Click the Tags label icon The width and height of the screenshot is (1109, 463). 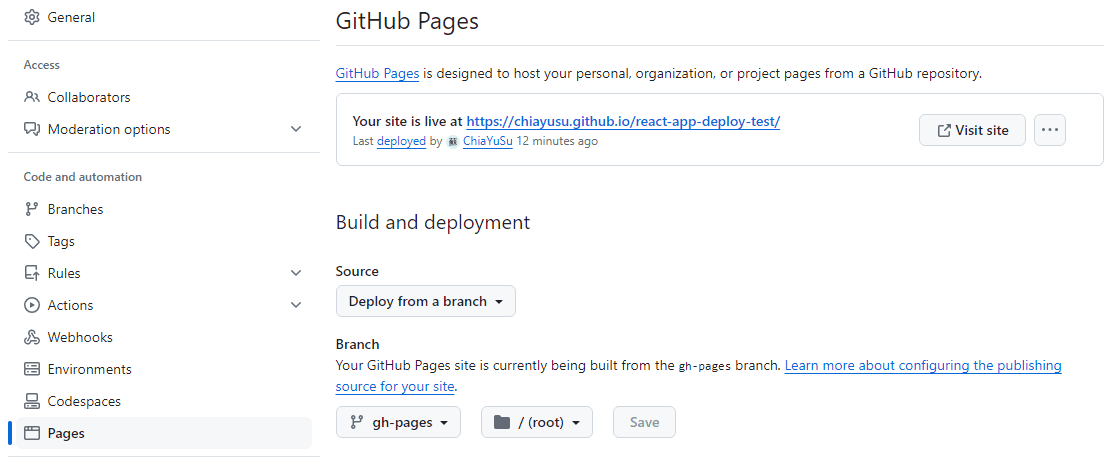32,241
